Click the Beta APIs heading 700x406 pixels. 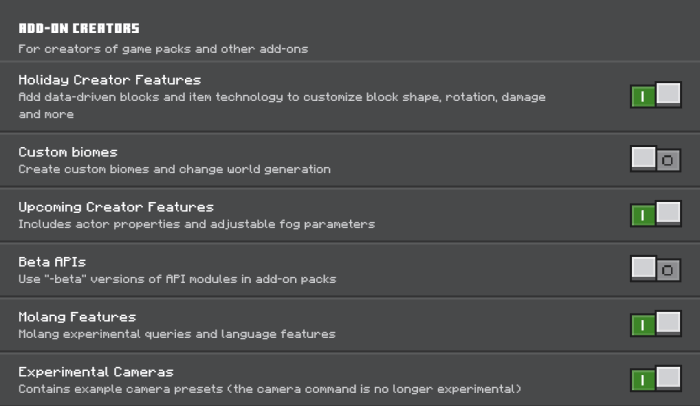pos(52,262)
